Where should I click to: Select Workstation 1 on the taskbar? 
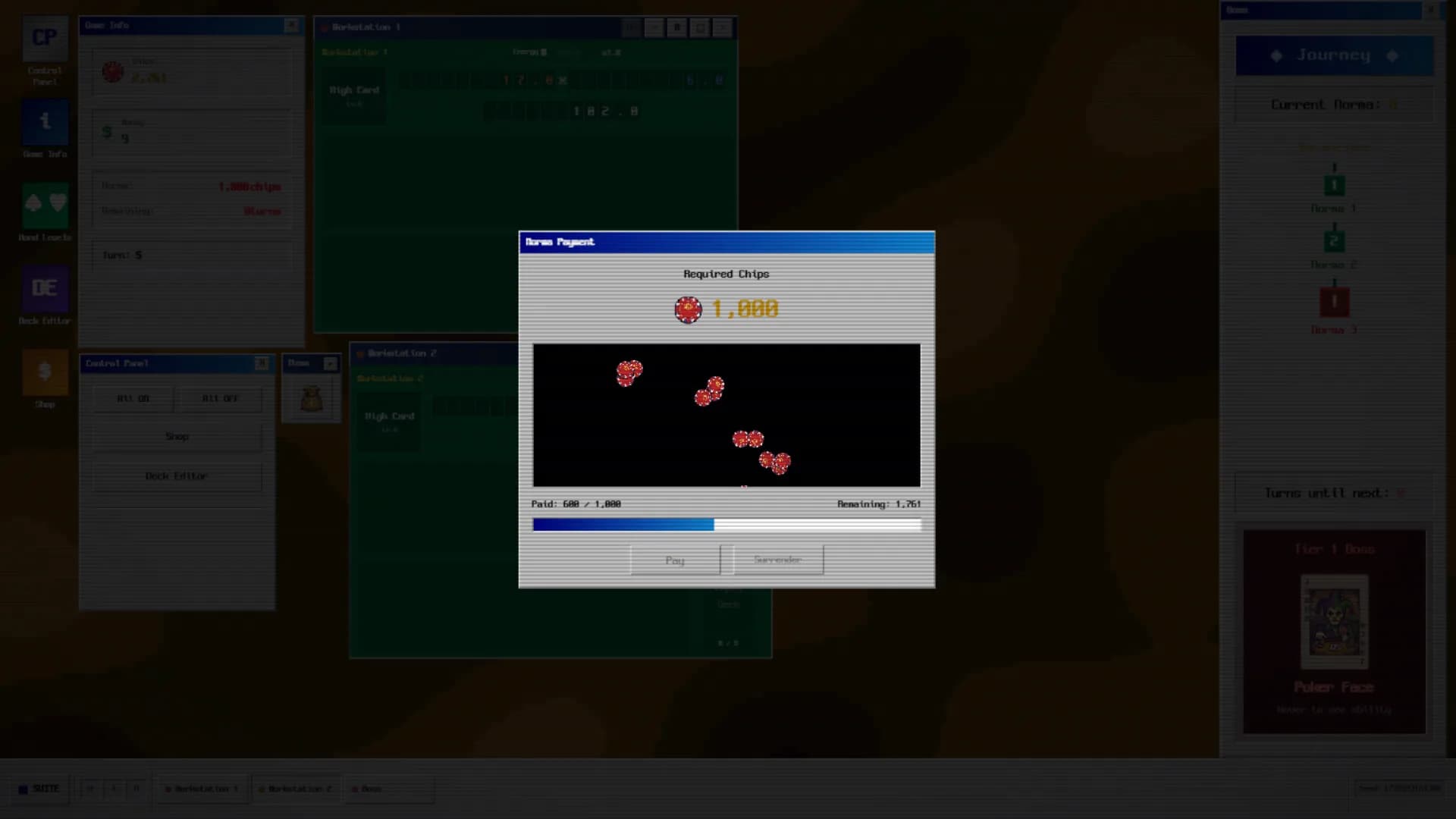pyautogui.click(x=202, y=789)
